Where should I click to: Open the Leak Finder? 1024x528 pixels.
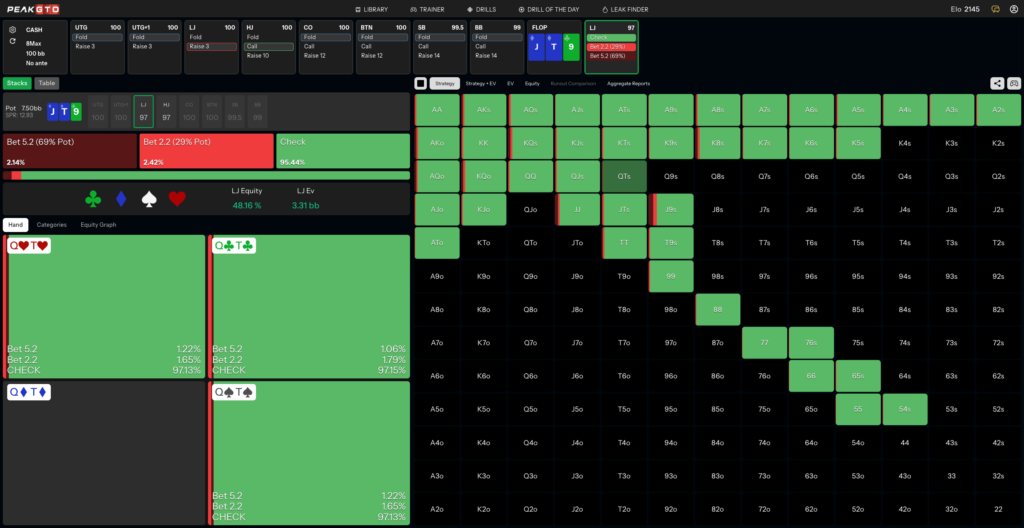[624, 9]
